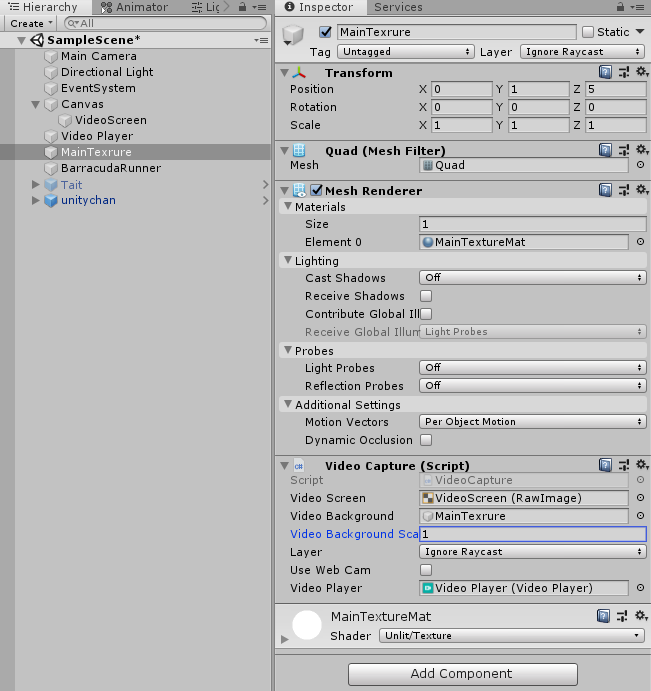Open Quad Mesh Filter gear menu

pyautogui.click(x=642, y=150)
